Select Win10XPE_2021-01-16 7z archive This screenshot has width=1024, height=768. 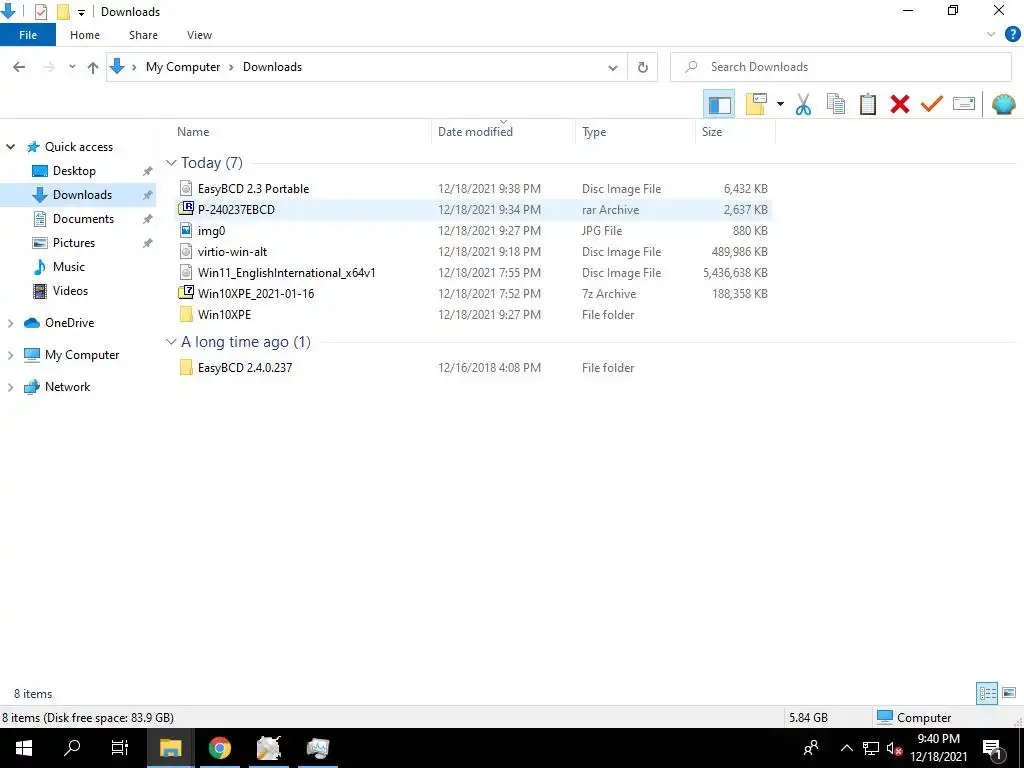474,293
